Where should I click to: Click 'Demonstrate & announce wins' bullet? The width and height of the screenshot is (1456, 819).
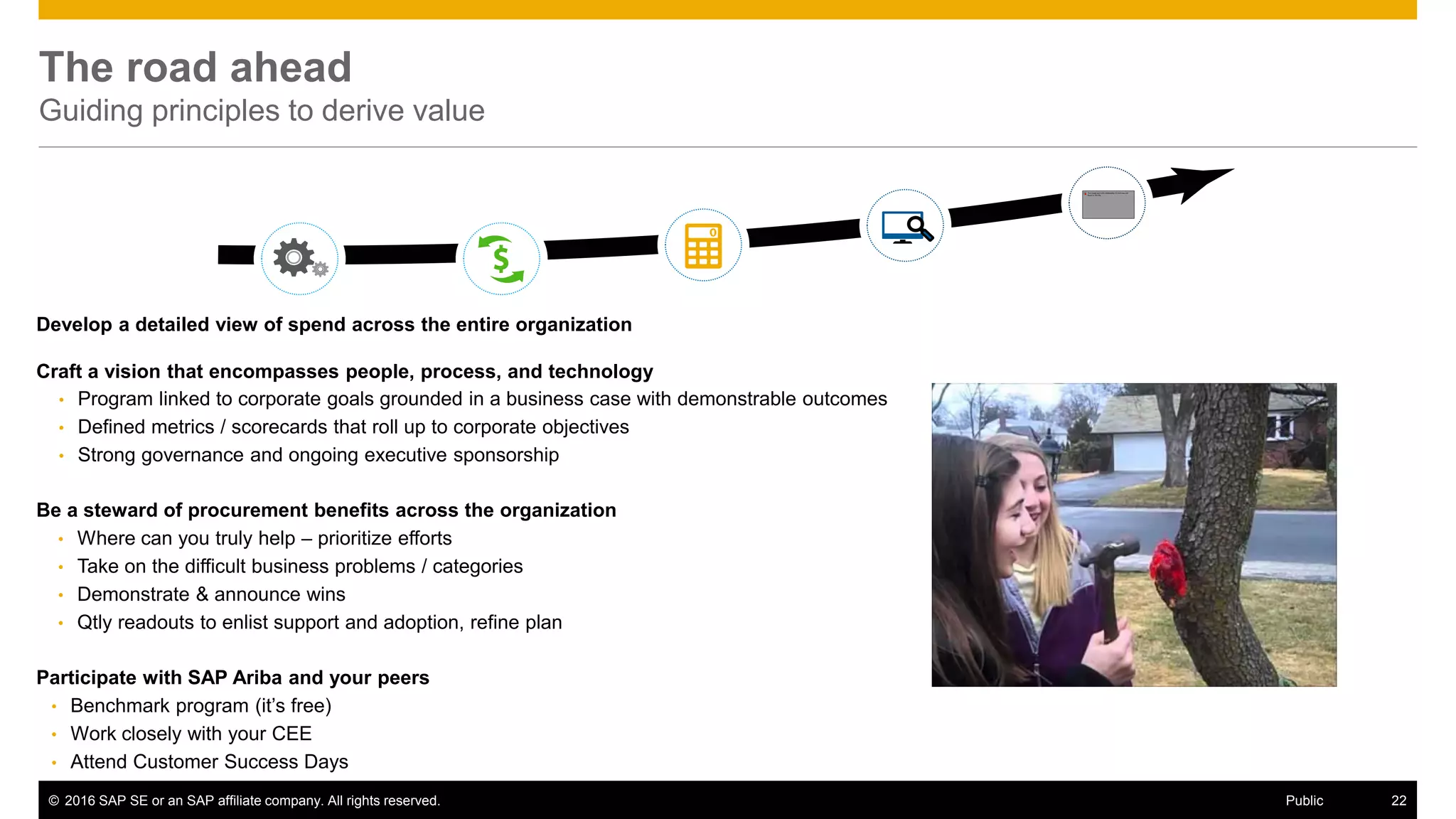pyautogui.click(x=211, y=594)
